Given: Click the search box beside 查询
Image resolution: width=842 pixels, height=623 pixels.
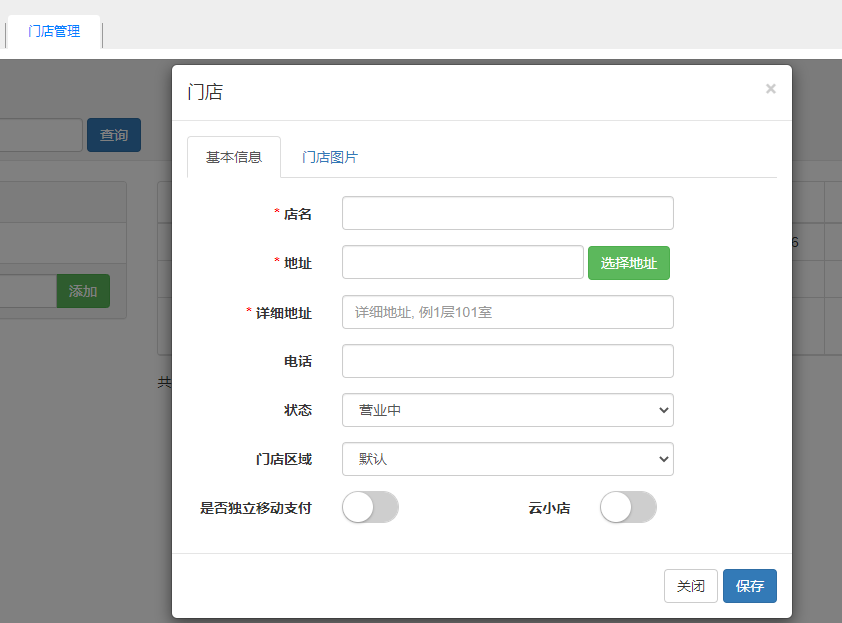Looking at the screenshot, I should tap(40, 135).
